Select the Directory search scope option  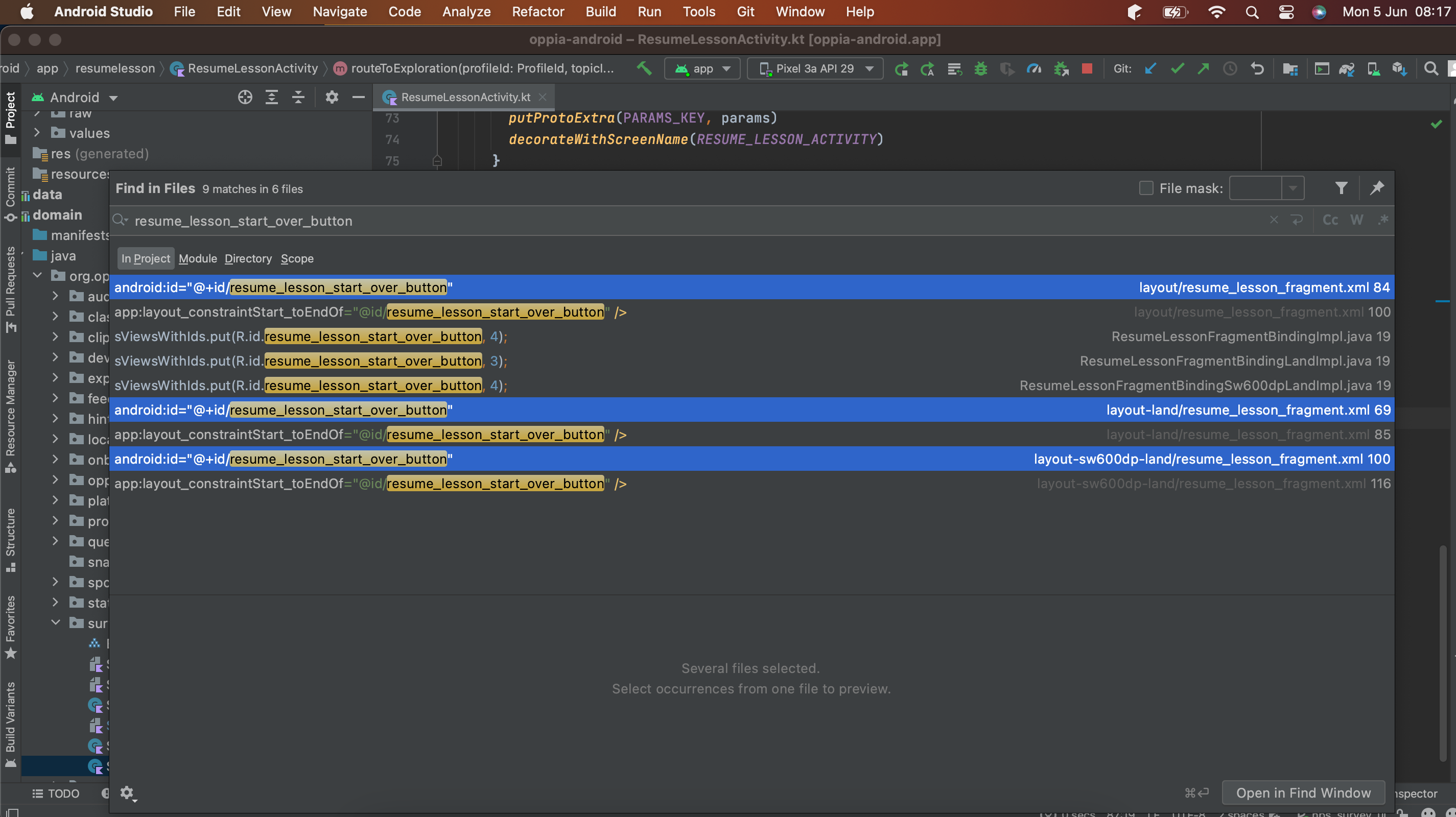point(248,258)
